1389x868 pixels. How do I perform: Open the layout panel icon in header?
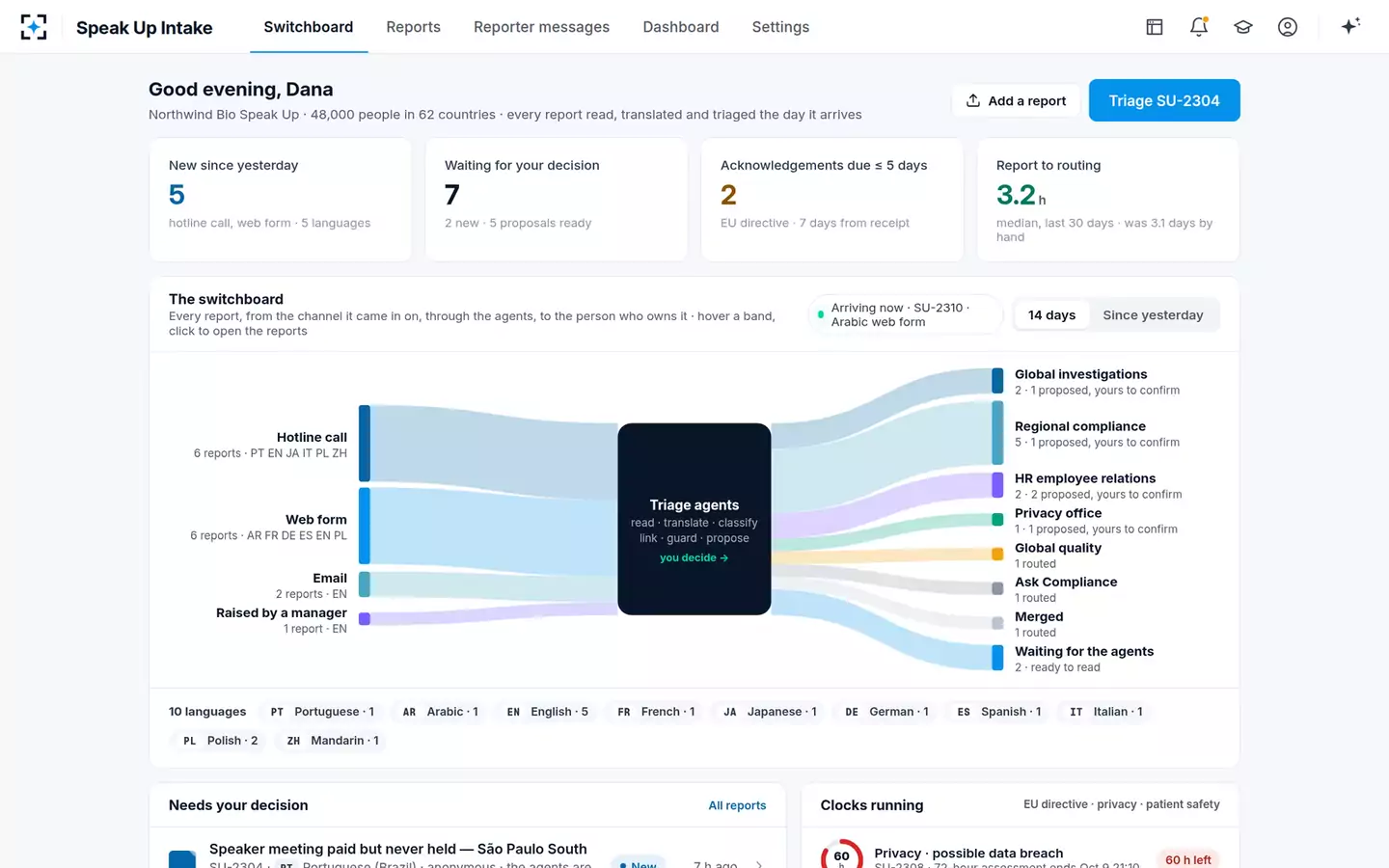click(x=1155, y=27)
